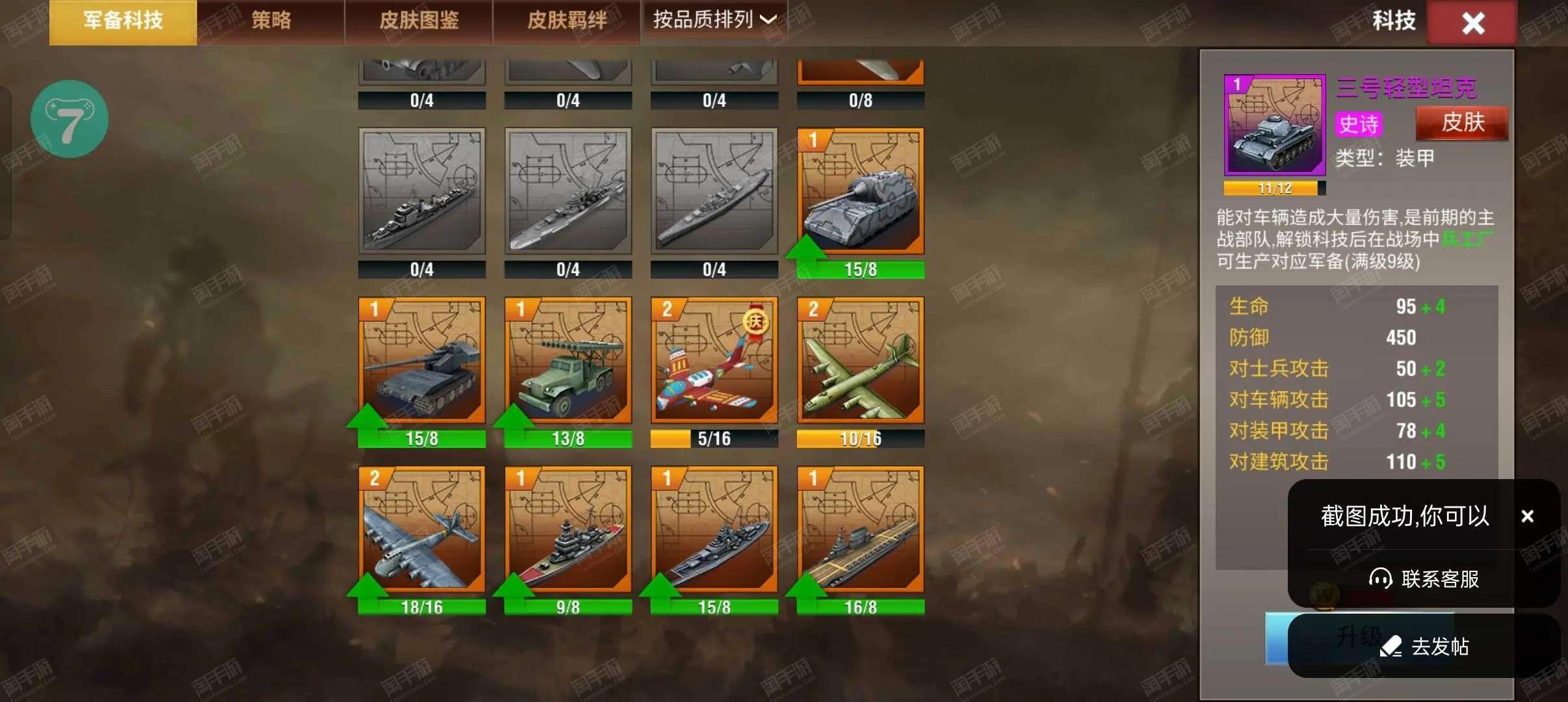Tap the green gamepad 7 floating icon
Viewport: 1568px width, 702px height.
[70, 119]
